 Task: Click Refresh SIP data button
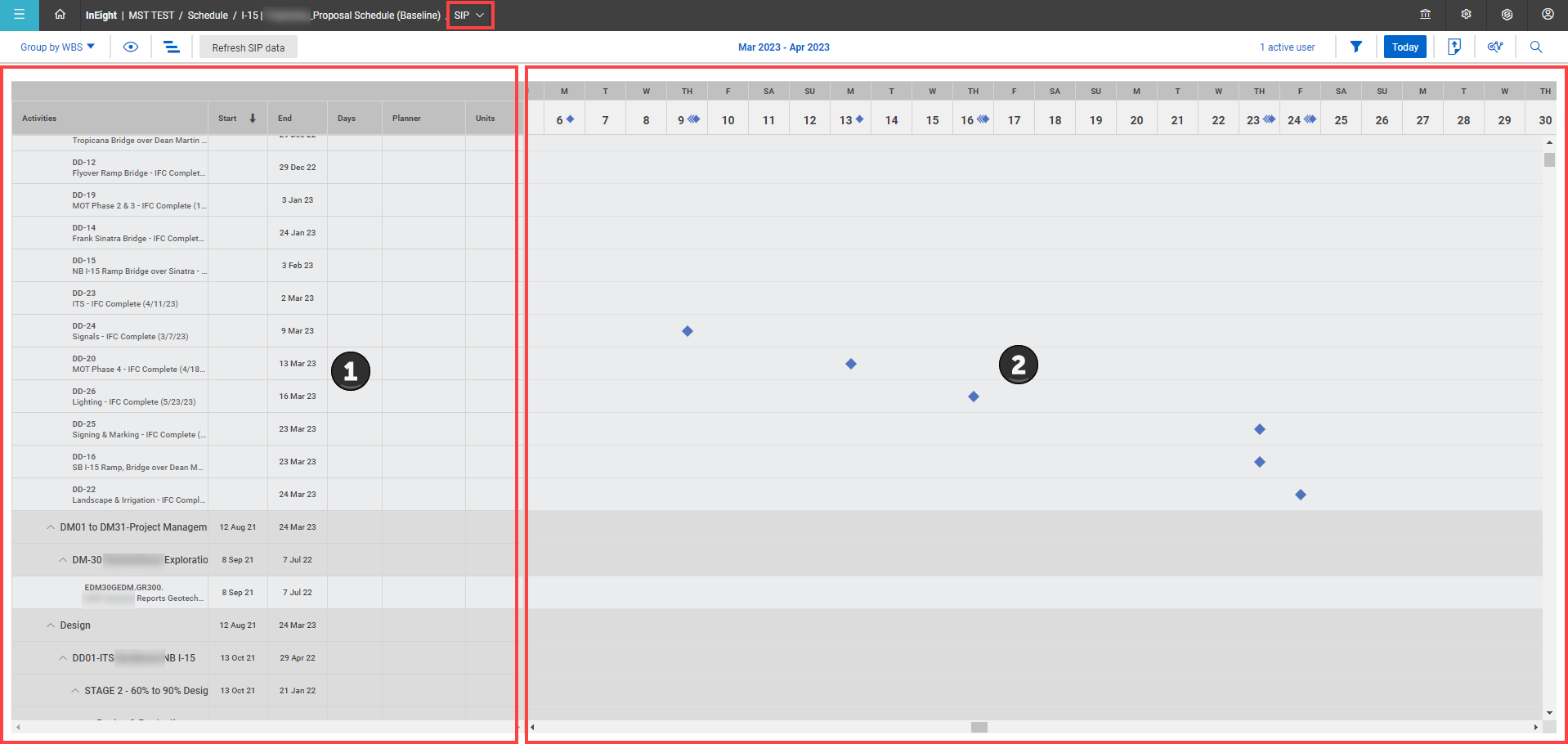coord(249,47)
